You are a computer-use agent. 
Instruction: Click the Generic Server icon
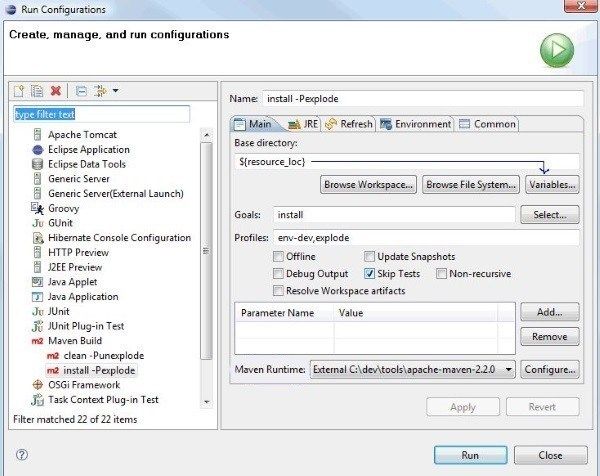(38, 179)
